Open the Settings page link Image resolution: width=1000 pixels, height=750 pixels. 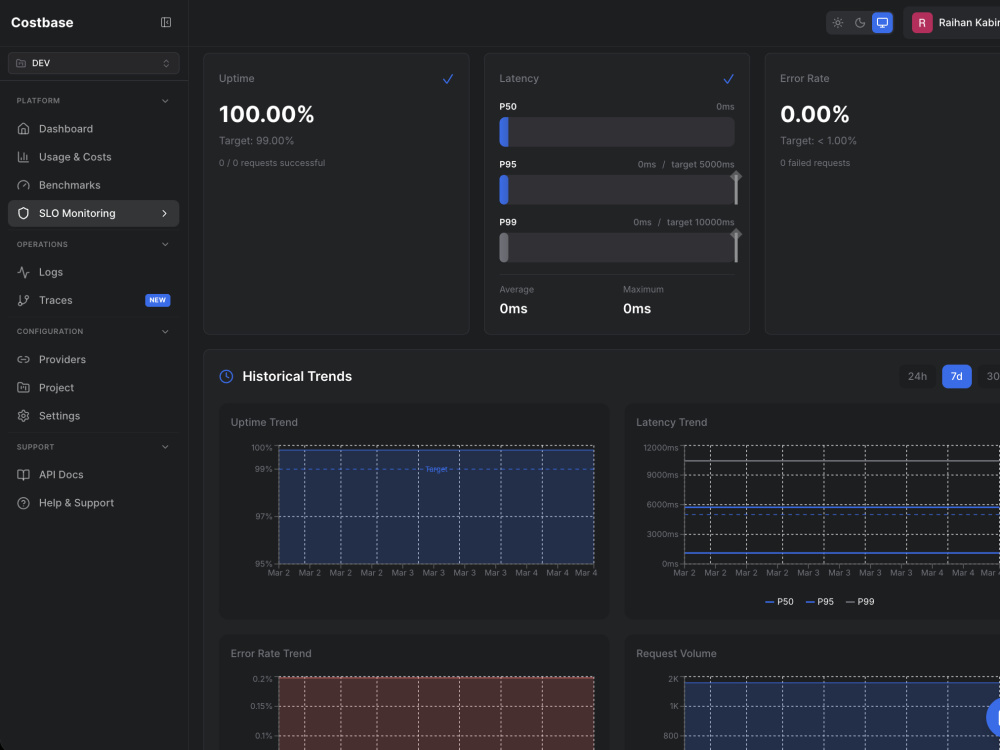[x=93, y=416]
